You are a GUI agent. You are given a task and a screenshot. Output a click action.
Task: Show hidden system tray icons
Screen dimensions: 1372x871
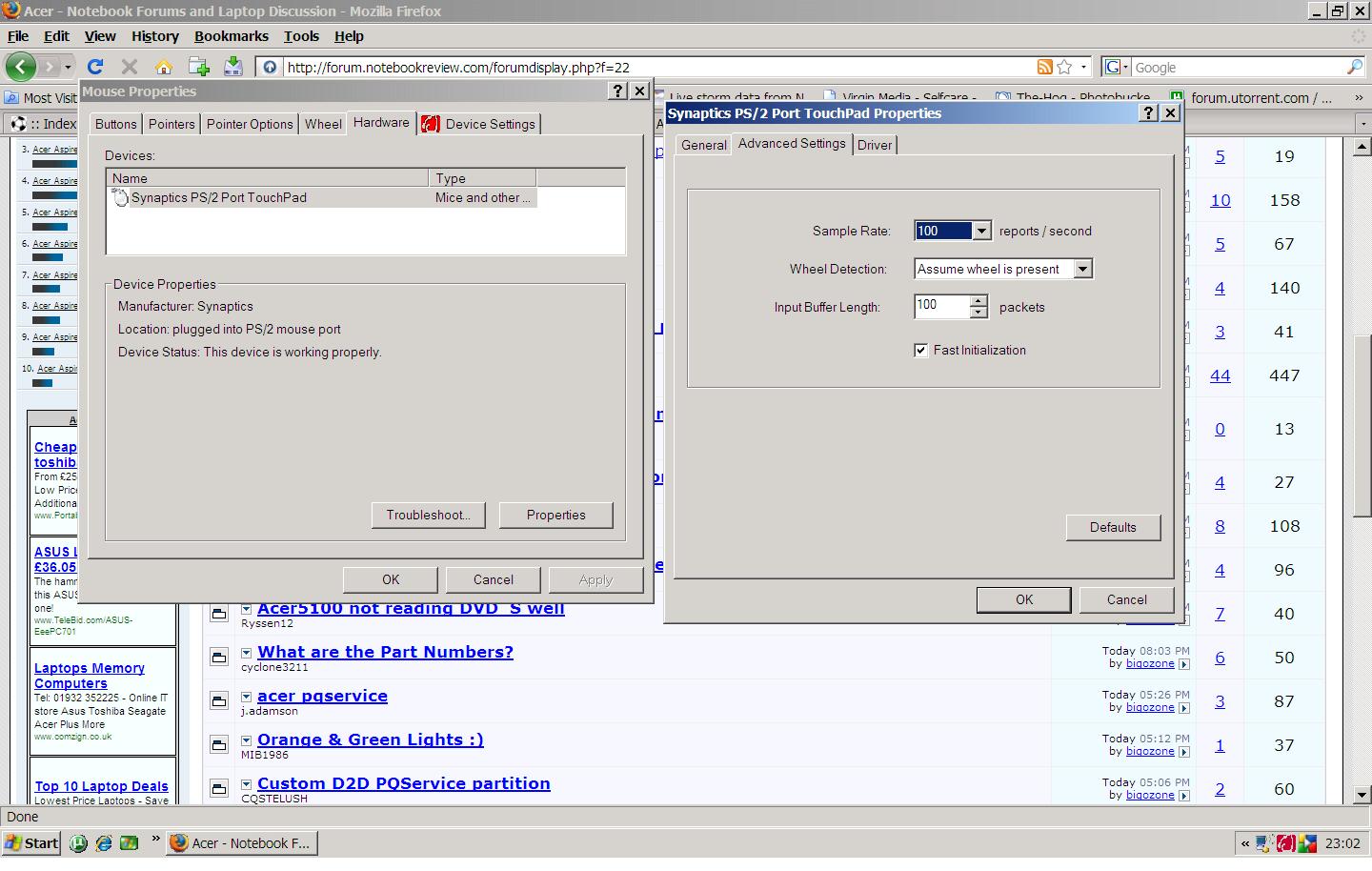pos(1244,843)
